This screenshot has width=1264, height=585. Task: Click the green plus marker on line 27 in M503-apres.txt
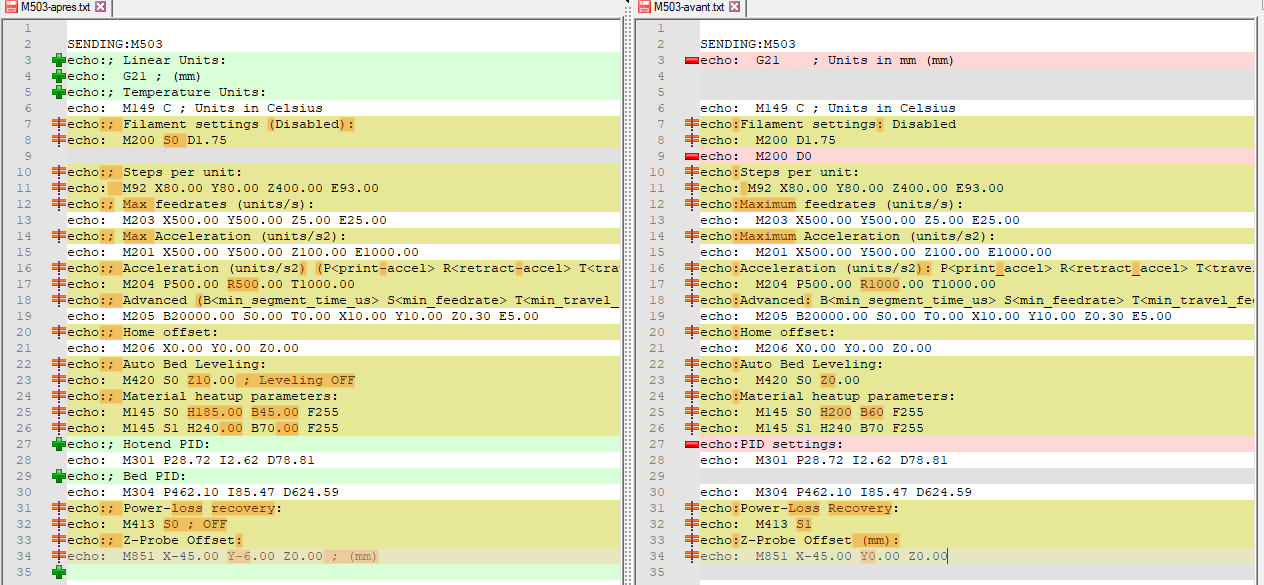coord(58,444)
